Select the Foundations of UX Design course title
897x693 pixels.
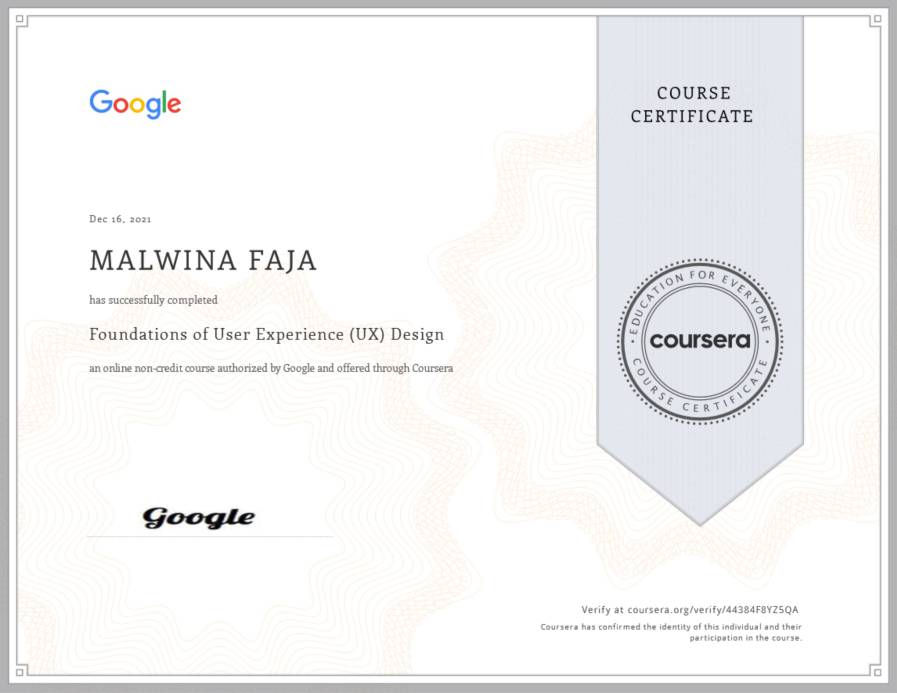(x=266, y=334)
